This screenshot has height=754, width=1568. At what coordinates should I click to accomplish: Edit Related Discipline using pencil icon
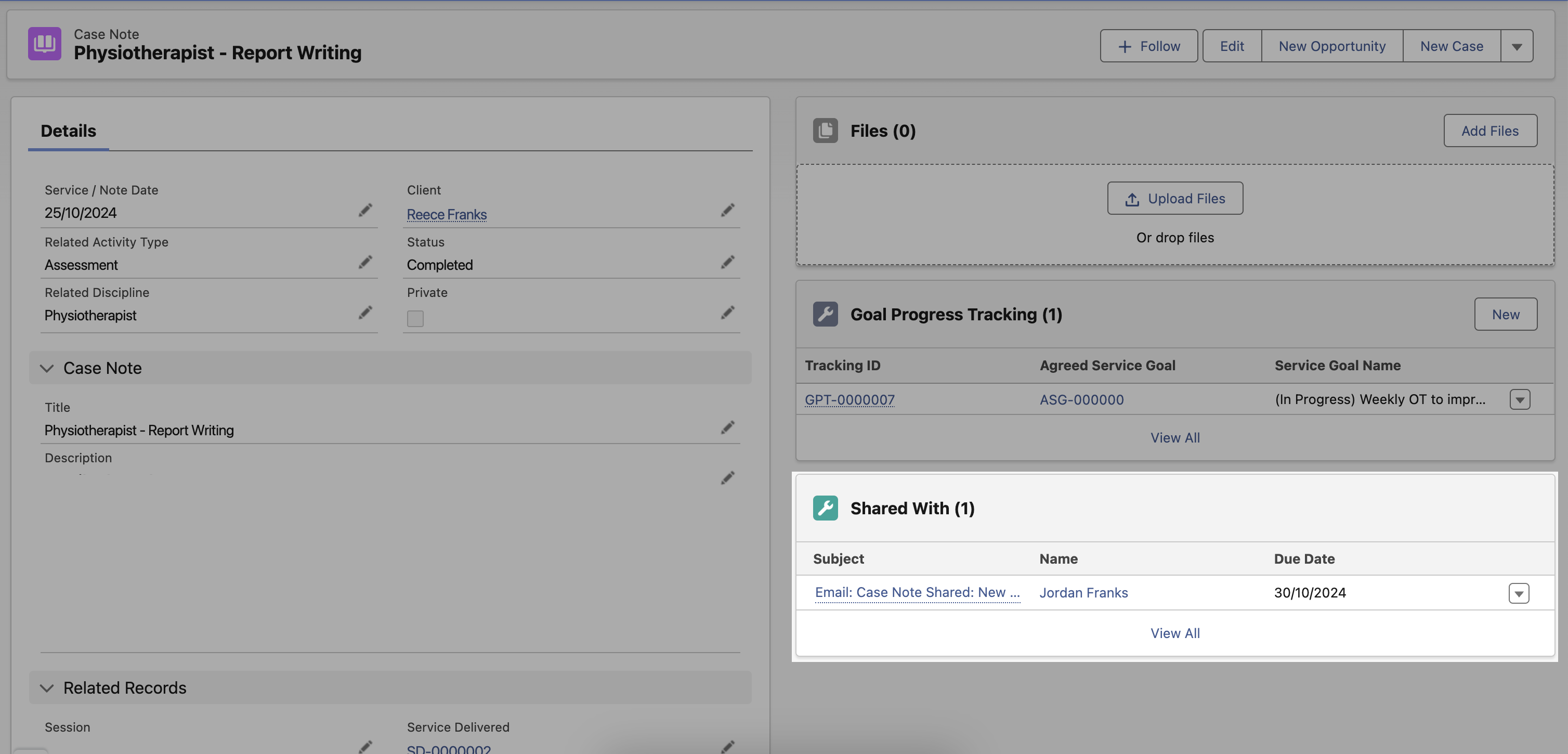click(364, 313)
